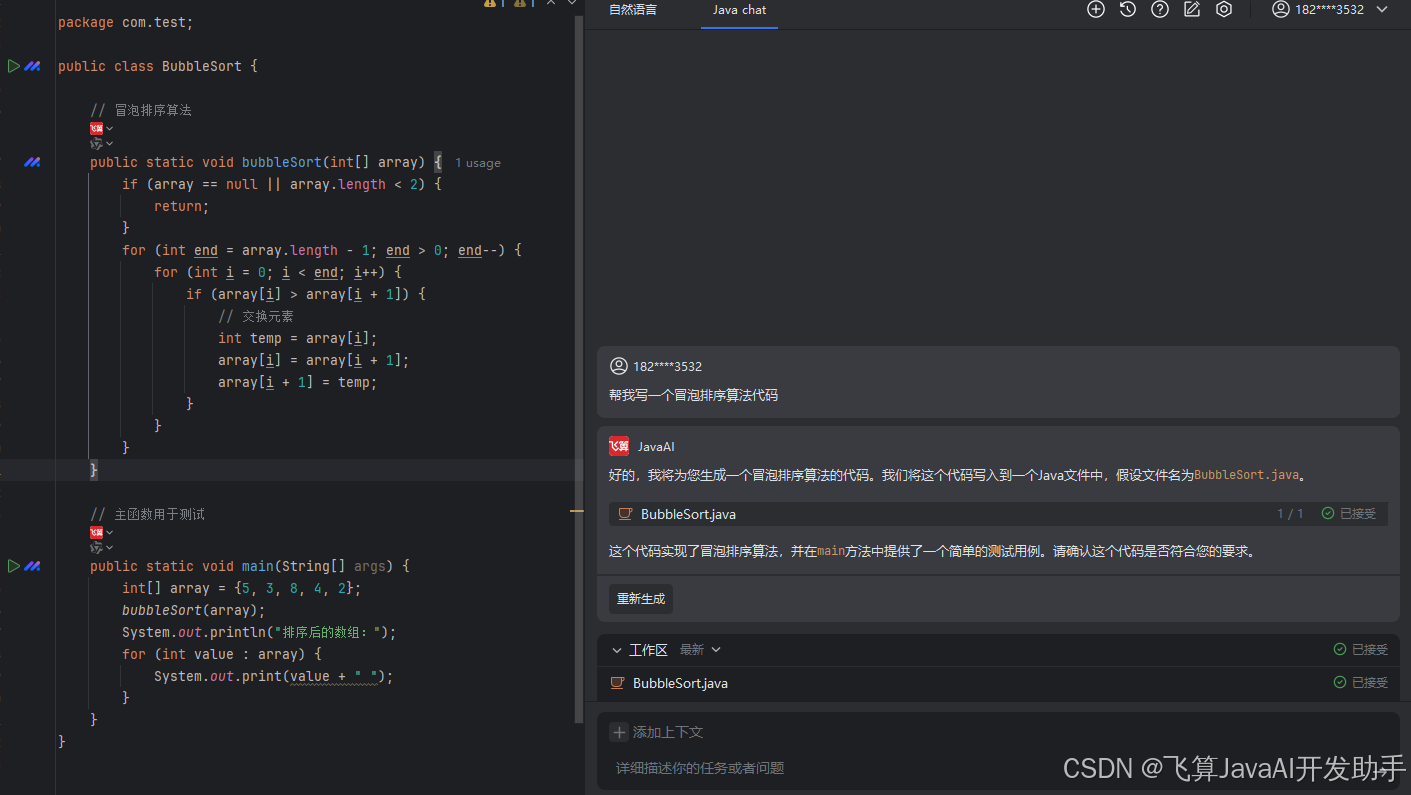The image size is (1411, 795).
Task: Open the 最新 version dropdown in workspace
Action: [700, 650]
